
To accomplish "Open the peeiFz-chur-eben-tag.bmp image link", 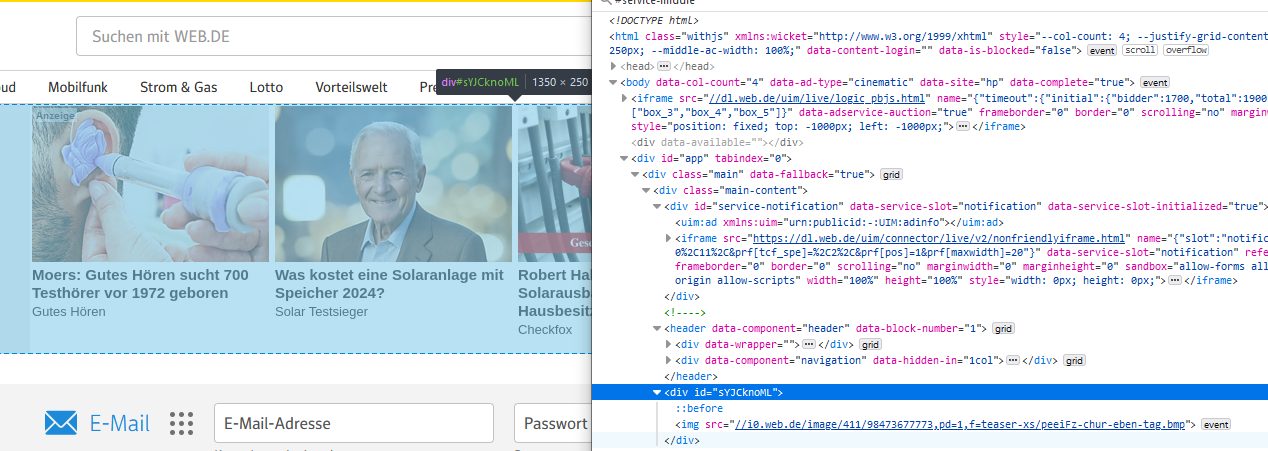I will pos(959,424).
